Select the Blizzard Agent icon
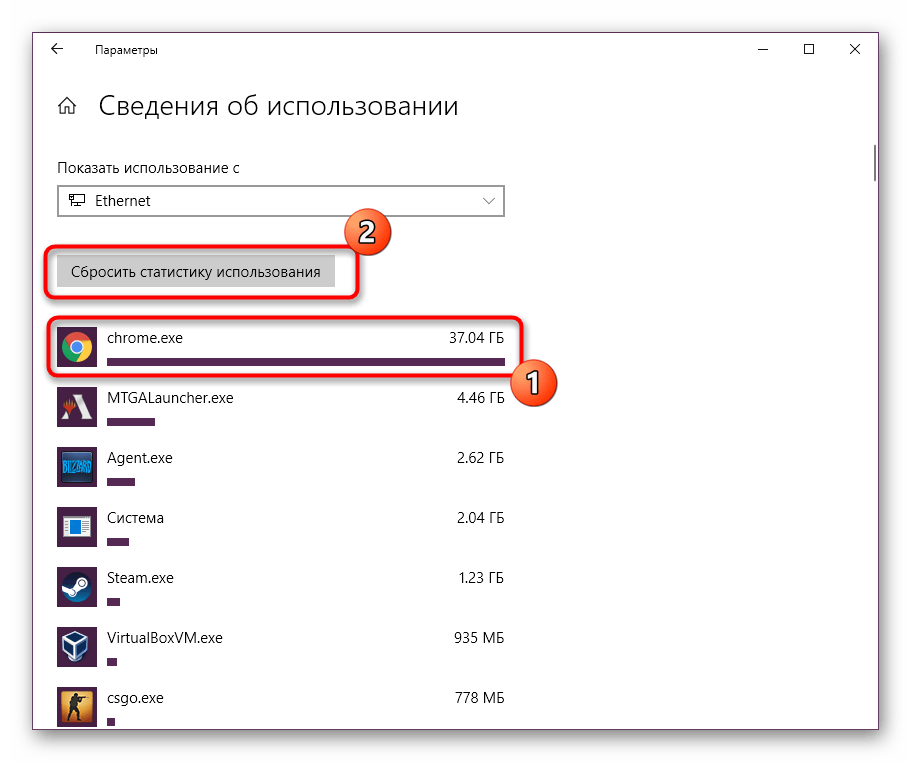Viewport: 911px width, 762px height. 77,467
